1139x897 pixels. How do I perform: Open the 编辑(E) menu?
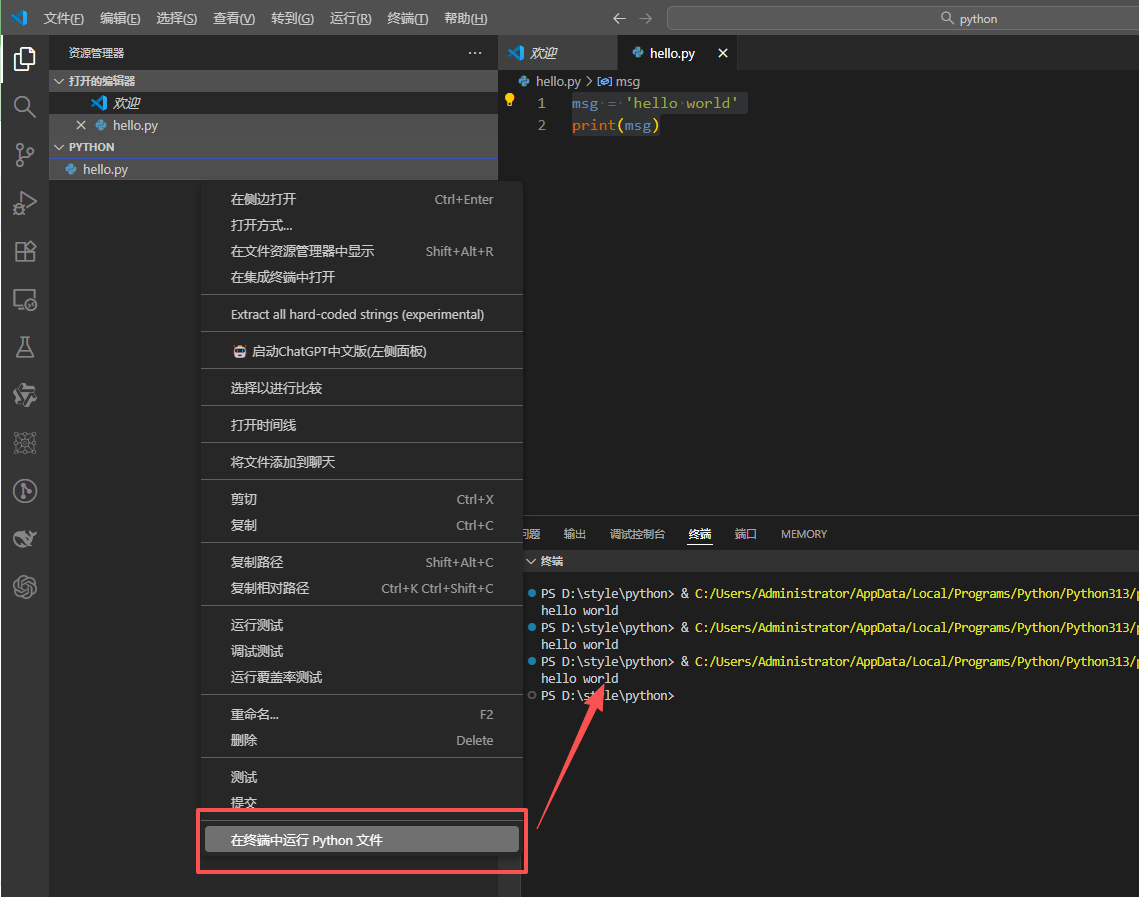[120, 18]
